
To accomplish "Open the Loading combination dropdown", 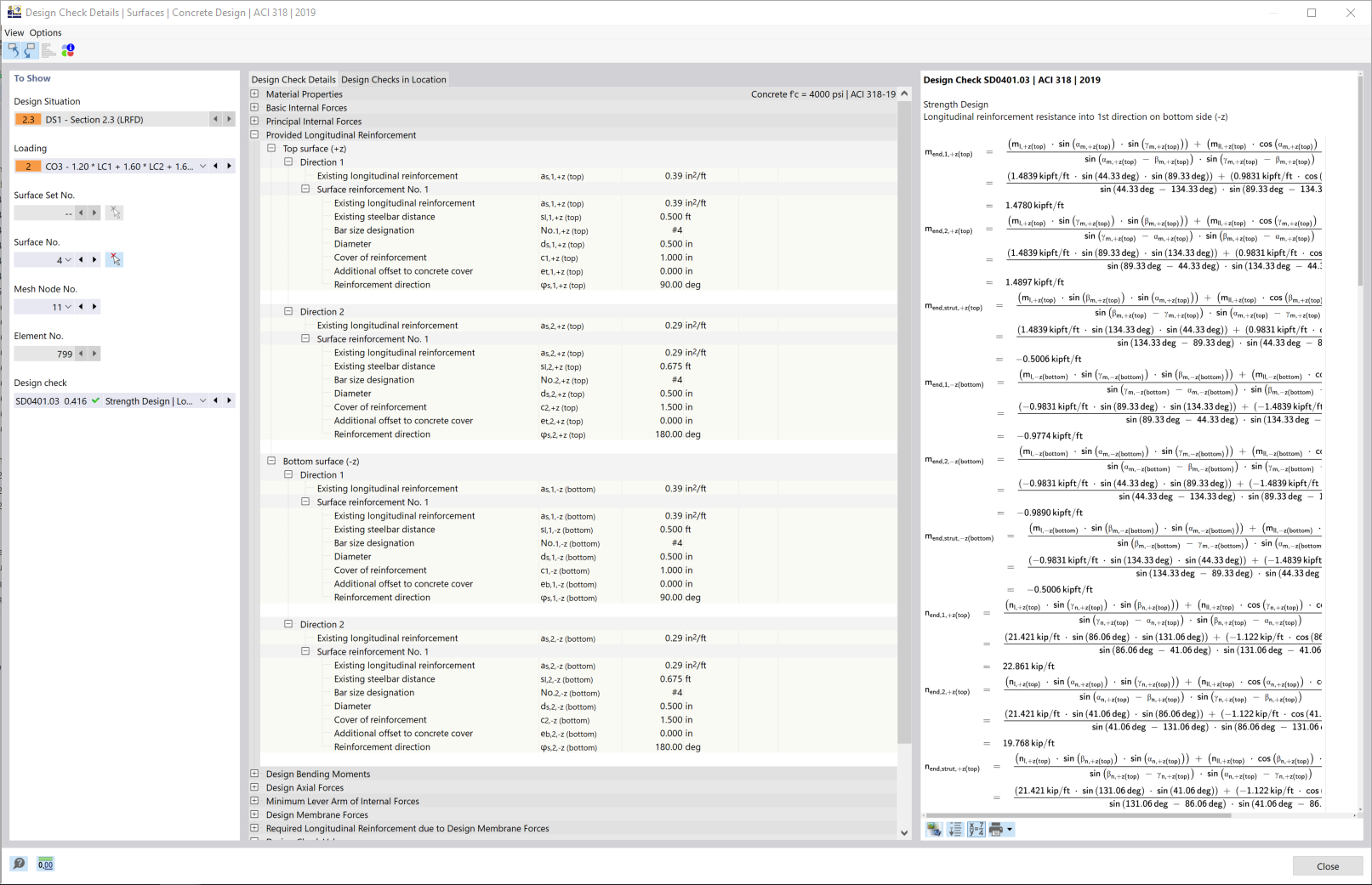I will (x=202, y=167).
